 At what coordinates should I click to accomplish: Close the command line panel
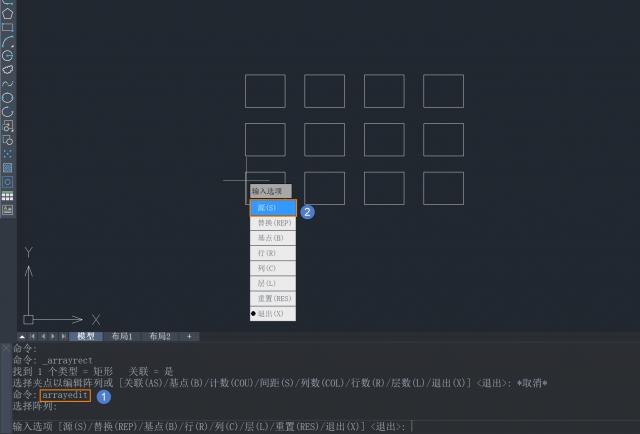click(6, 348)
